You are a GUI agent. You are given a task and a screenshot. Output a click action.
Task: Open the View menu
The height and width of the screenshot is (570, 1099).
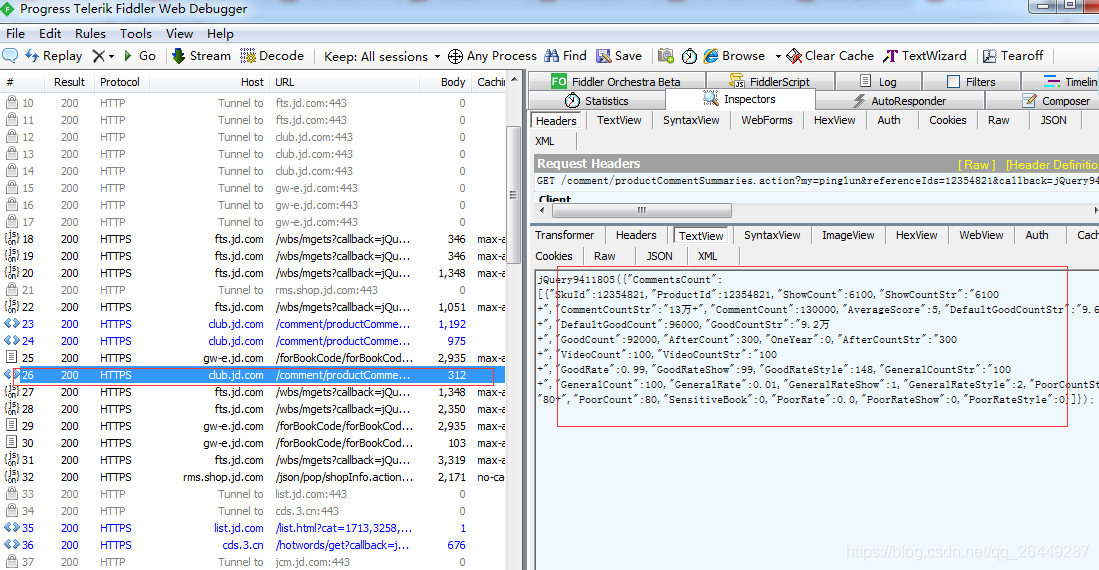tap(179, 34)
